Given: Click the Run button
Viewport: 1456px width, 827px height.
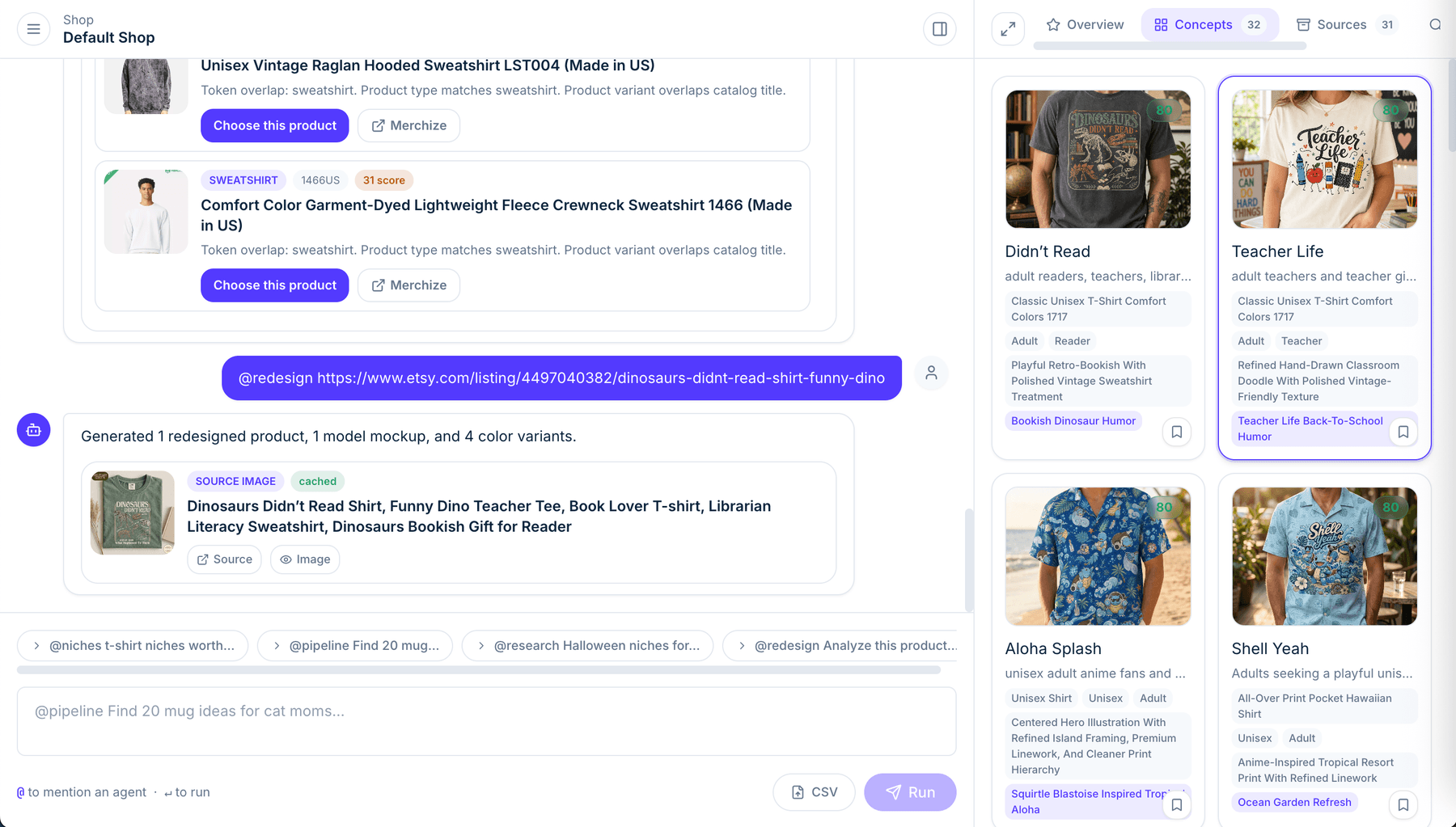Looking at the screenshot, I should tap(910, 792).
